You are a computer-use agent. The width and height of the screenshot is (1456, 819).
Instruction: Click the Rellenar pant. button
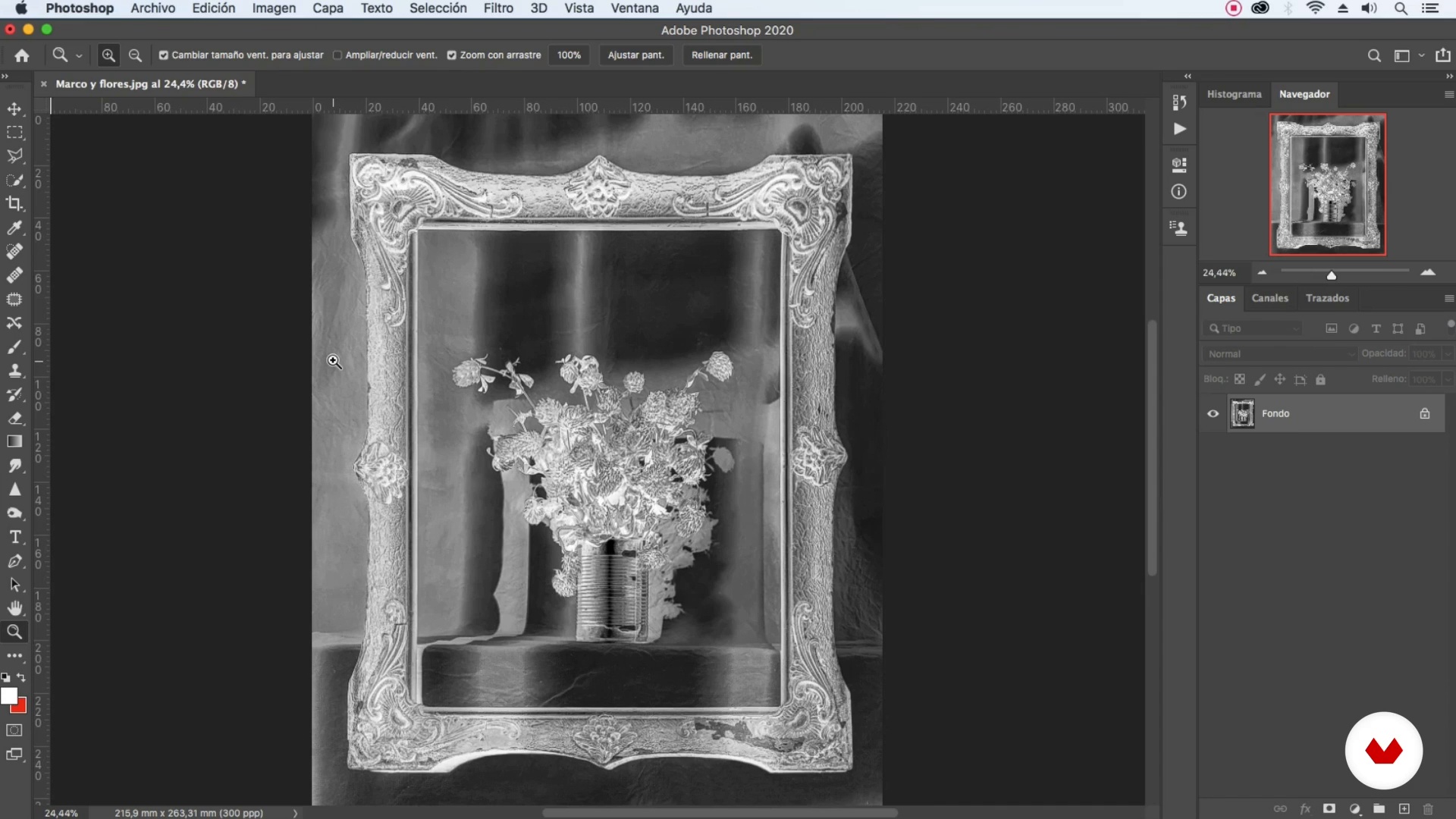(x=722, y=55)
